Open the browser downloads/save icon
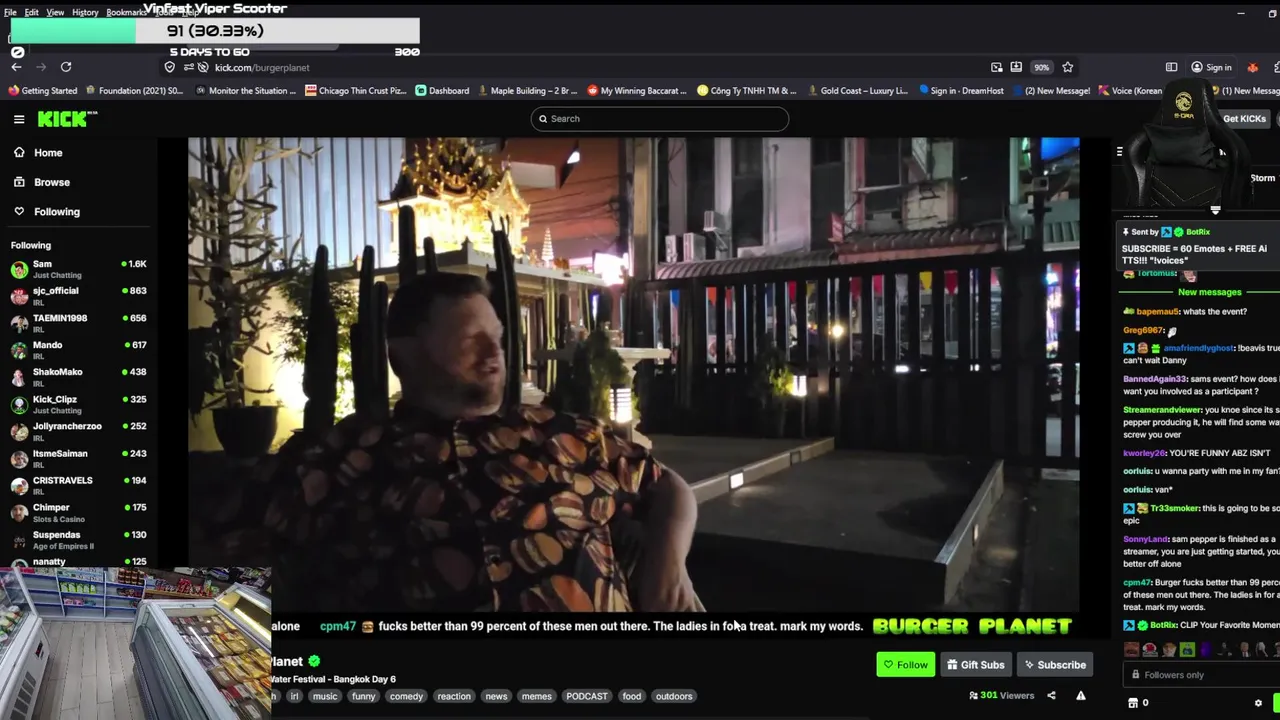The image size is (1280, 720). (1016, 67)
